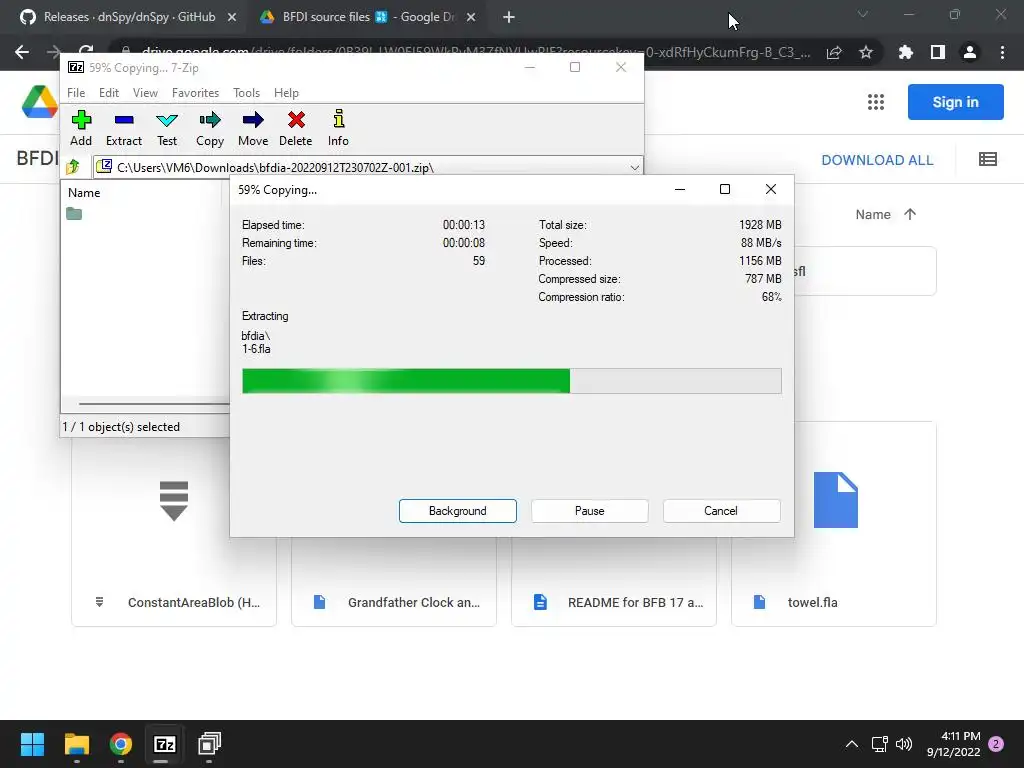This screenshot has height=768, width=1024.
Task: Click the 7-Zip archive path field
Action: [367, 168]
